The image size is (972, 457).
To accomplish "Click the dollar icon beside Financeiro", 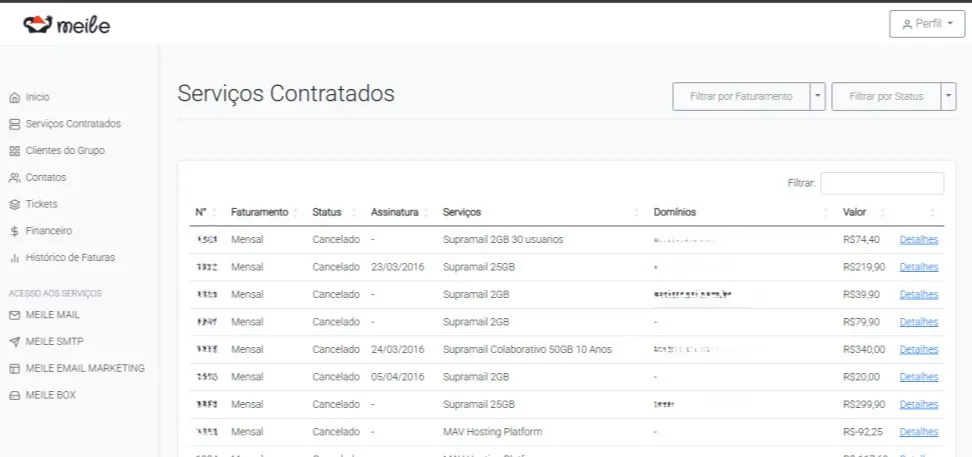I will click(15, 231).
